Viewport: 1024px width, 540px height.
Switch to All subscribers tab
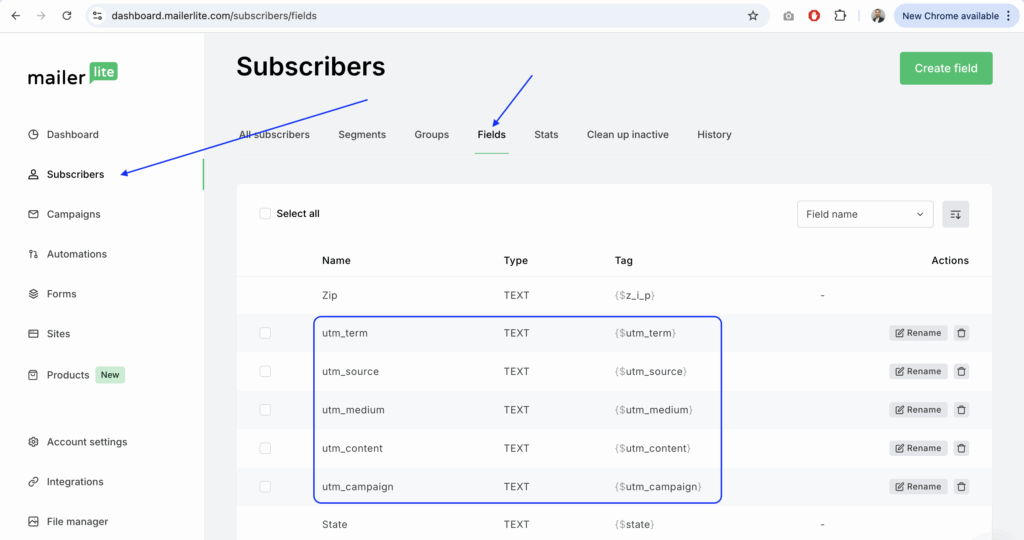(274, 135)
